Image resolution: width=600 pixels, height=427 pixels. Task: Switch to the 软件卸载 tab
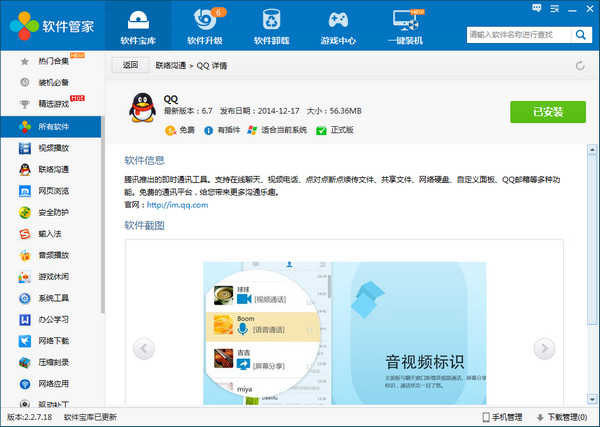point(272,27)
